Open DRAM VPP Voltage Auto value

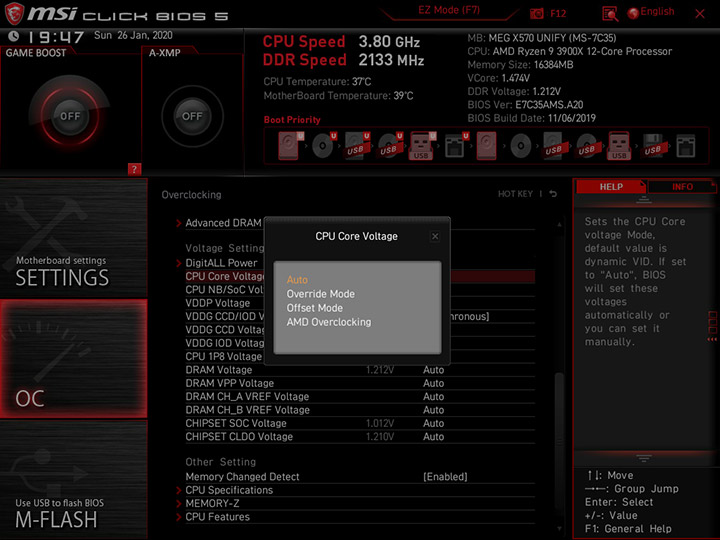433,383
